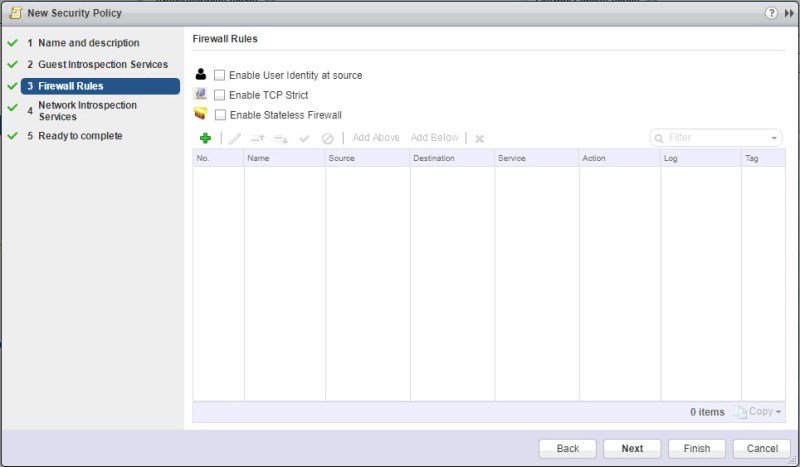Image resolution: width=800 pixels, height=467 pixels.
Task: Click the double-arrow icon in title bar
Action: [789, 13]
